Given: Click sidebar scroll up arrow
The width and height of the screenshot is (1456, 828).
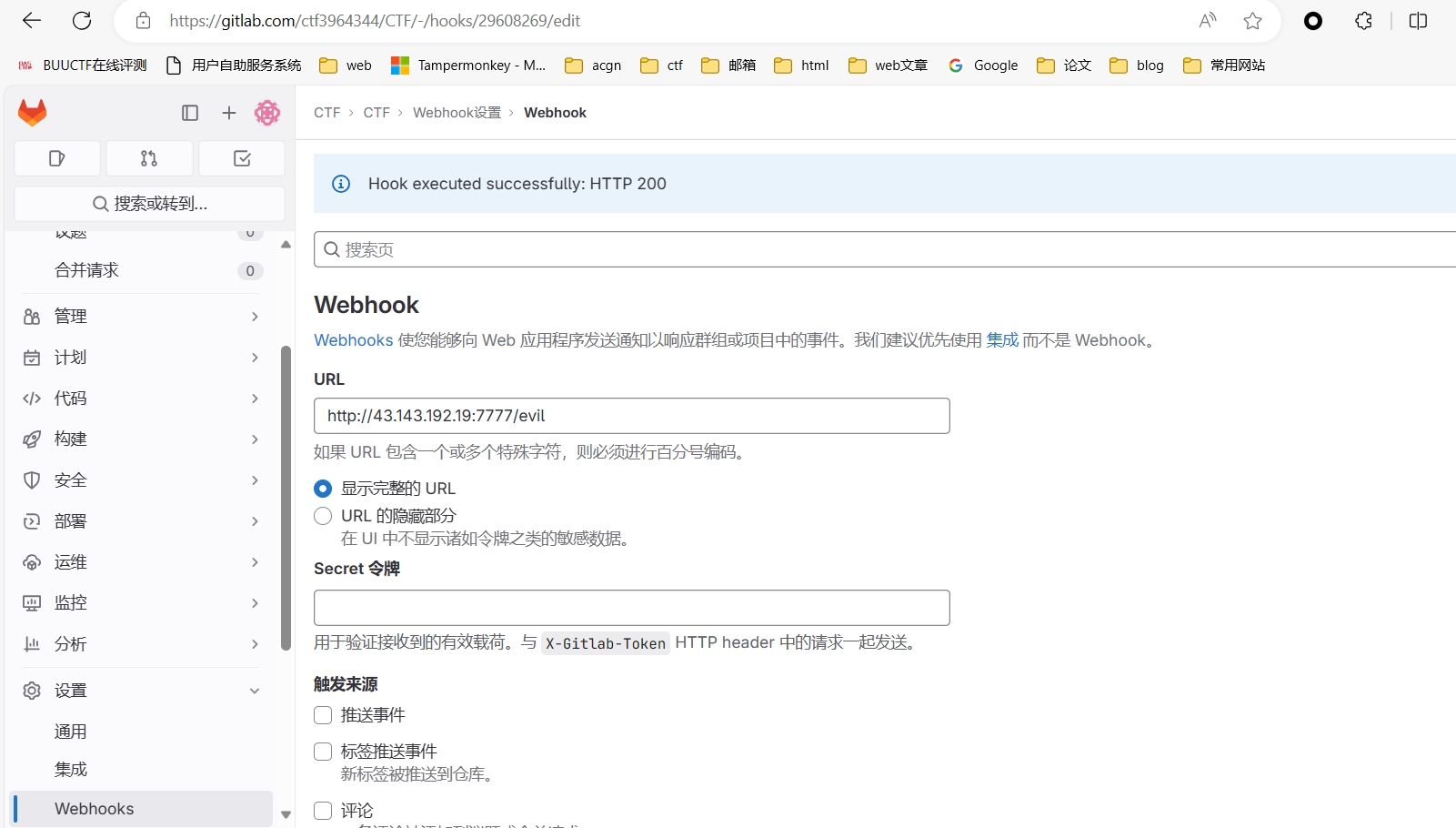Looking at the screenshot, I should [286, 245].
